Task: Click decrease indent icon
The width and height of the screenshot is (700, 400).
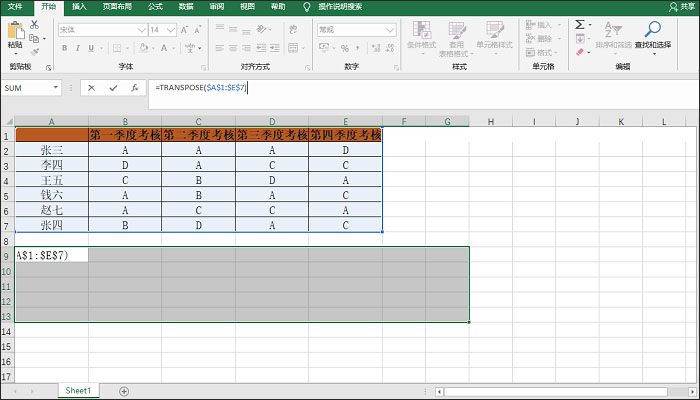Action: click(261, 48)
